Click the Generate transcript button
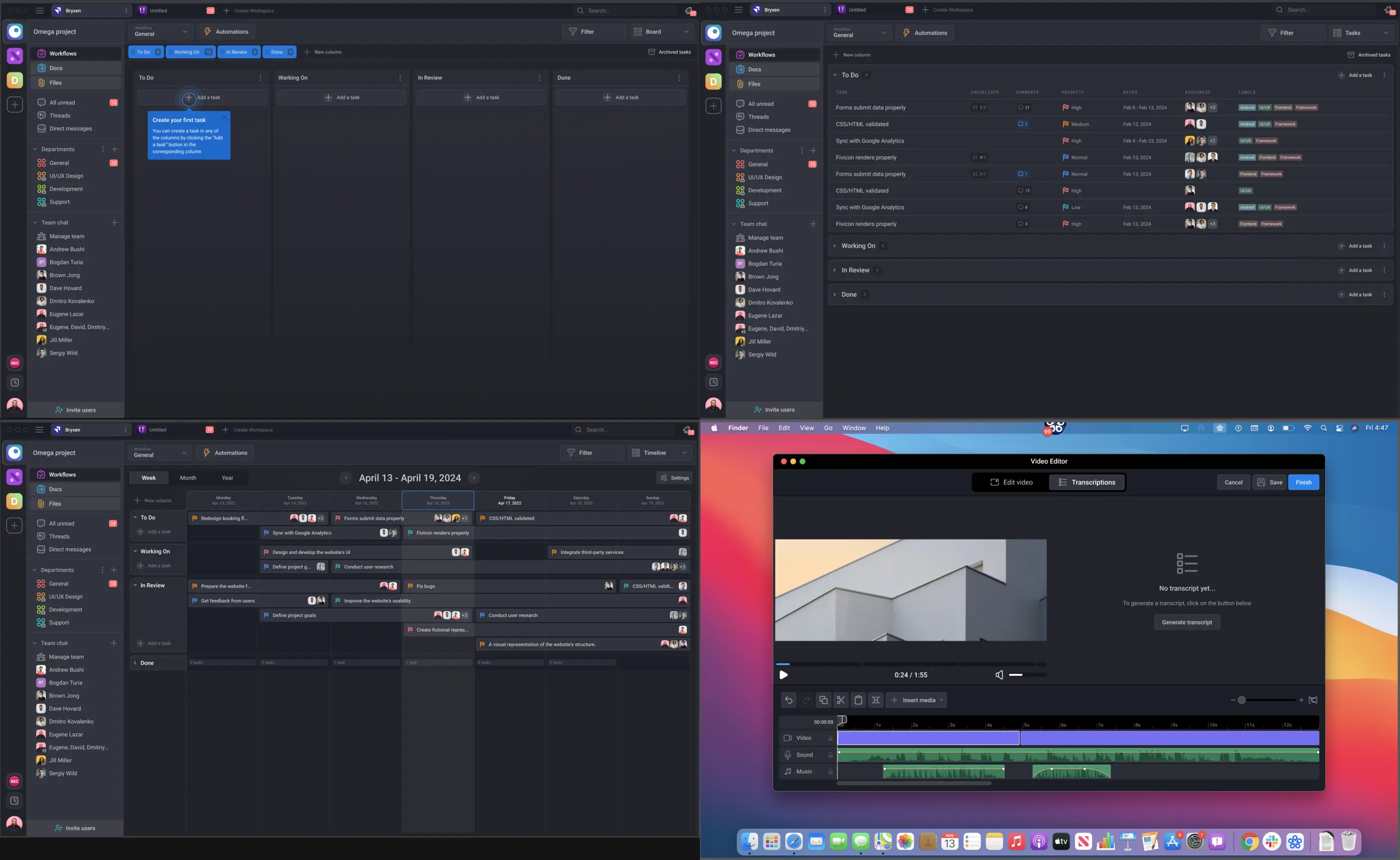Image resolution: width=1400 pixels, height=860 pixels. (1187, 622)
